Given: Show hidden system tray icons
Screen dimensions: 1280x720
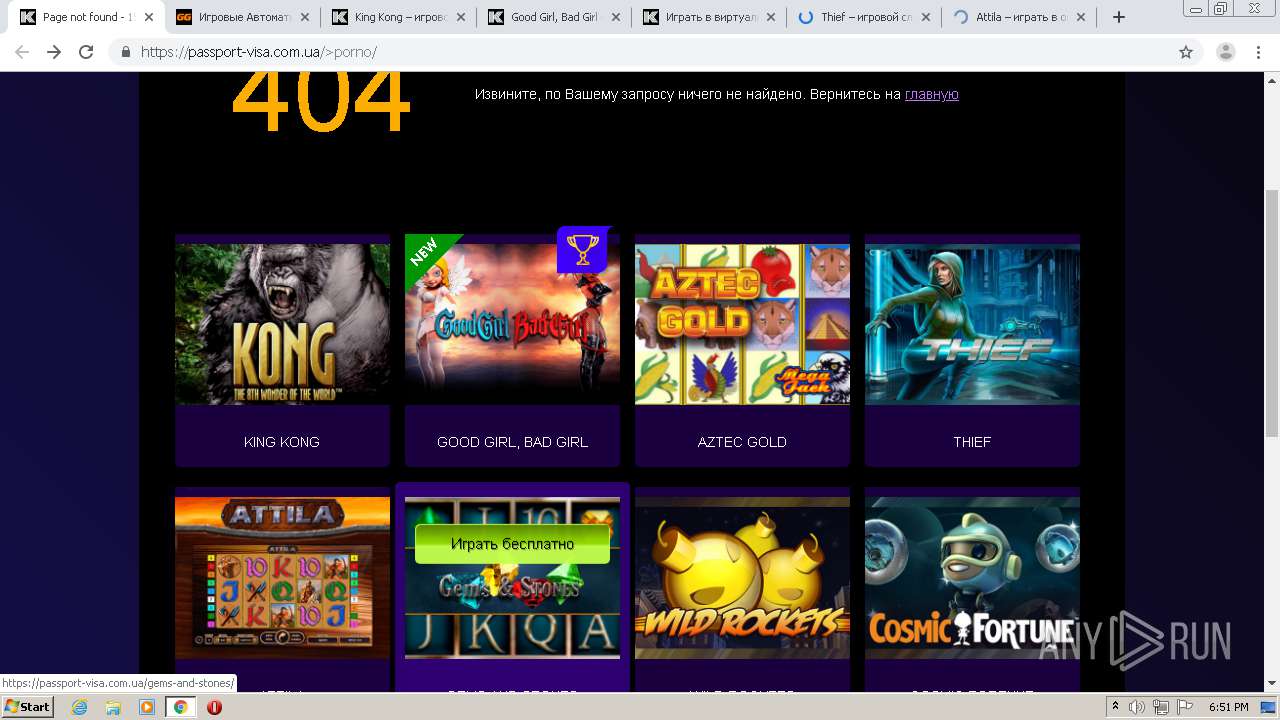Looking at the screenshot, I should coord(1116,707).
